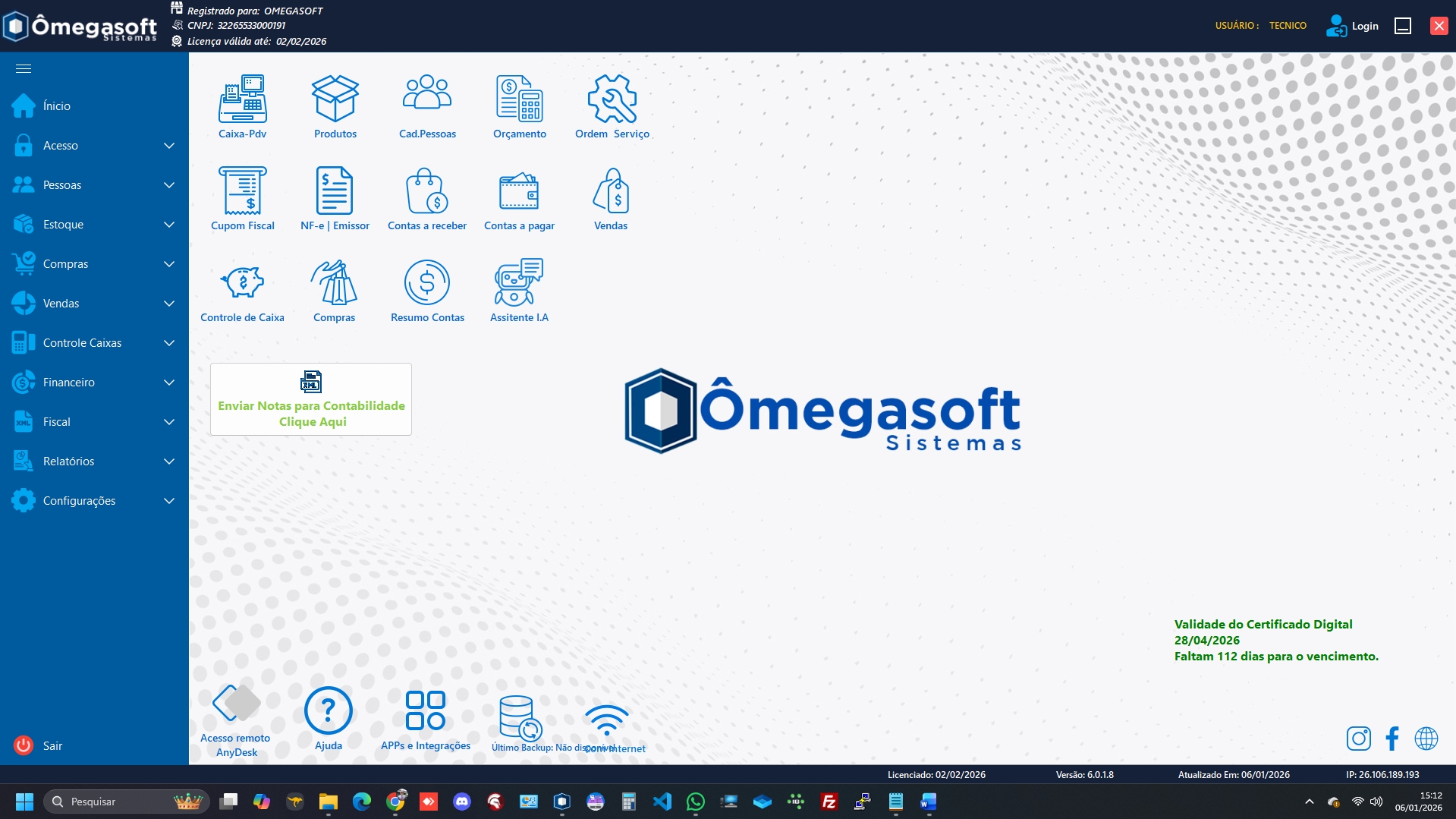Open the Compras shopping bags icon
The width and height of the screenshot is (1456, 819).
pos(335,282)
